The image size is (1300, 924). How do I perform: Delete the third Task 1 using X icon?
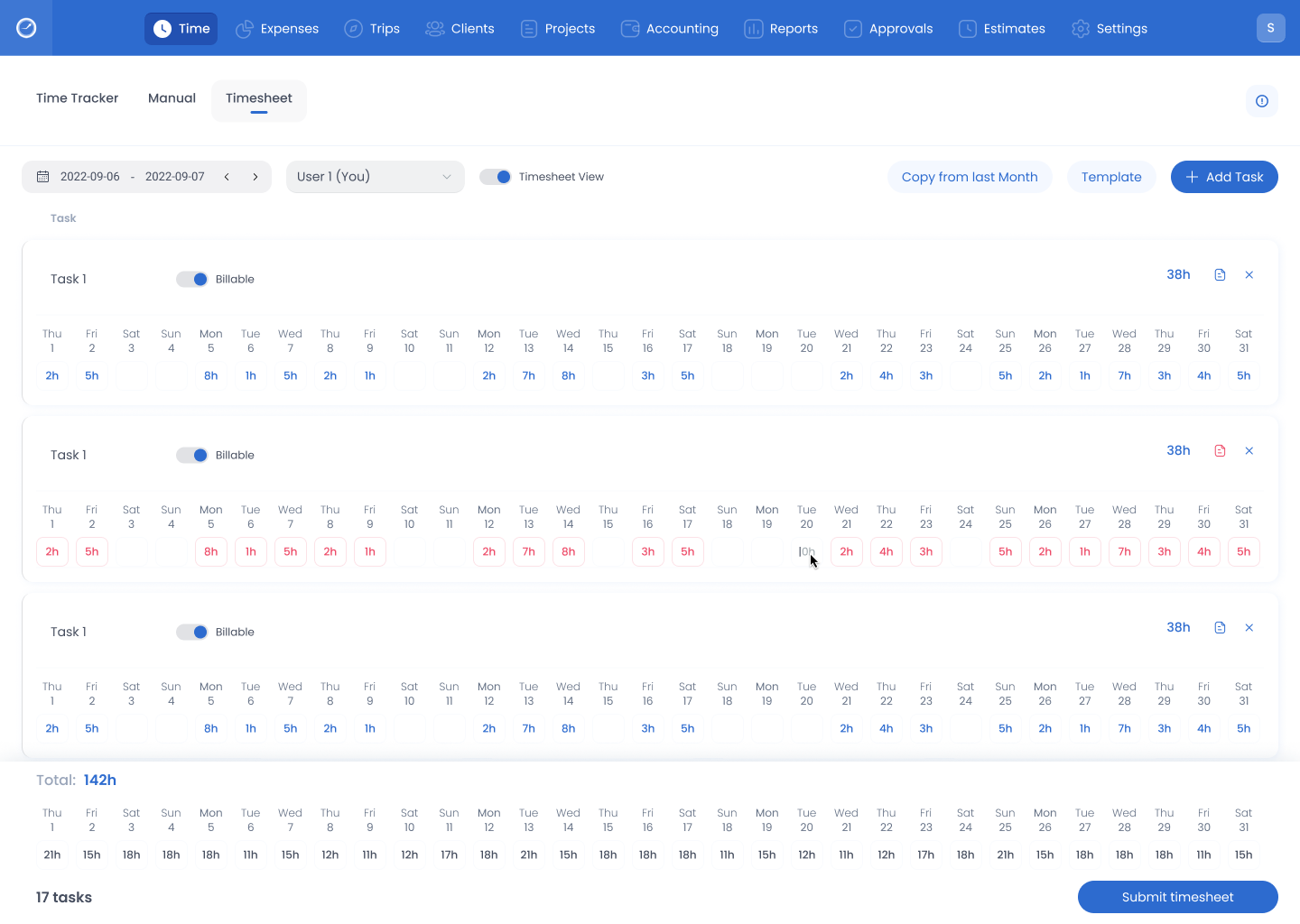[x=1249, y=628]
